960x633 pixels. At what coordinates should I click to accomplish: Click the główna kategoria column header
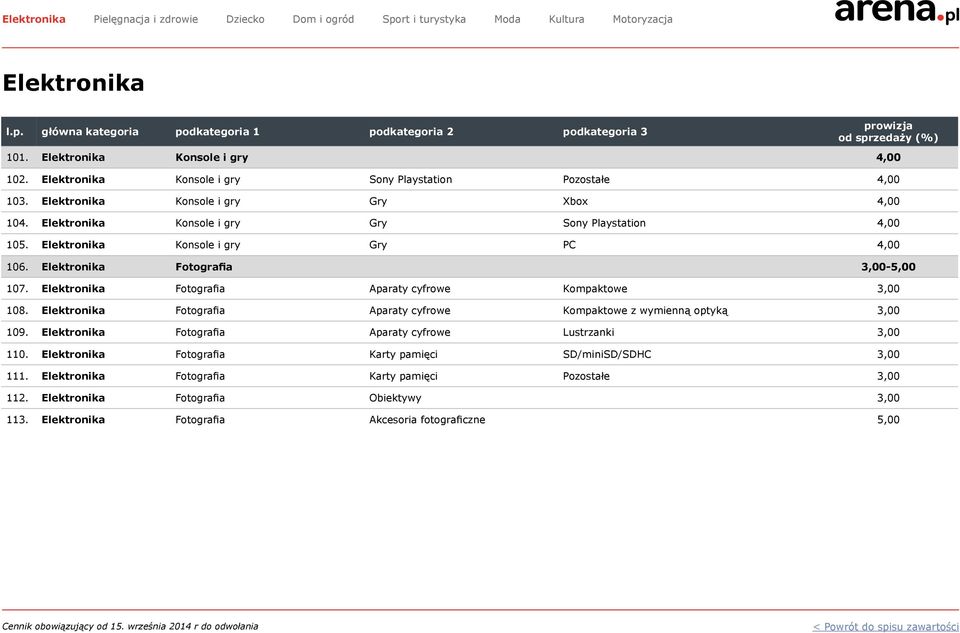pos(90,132)
